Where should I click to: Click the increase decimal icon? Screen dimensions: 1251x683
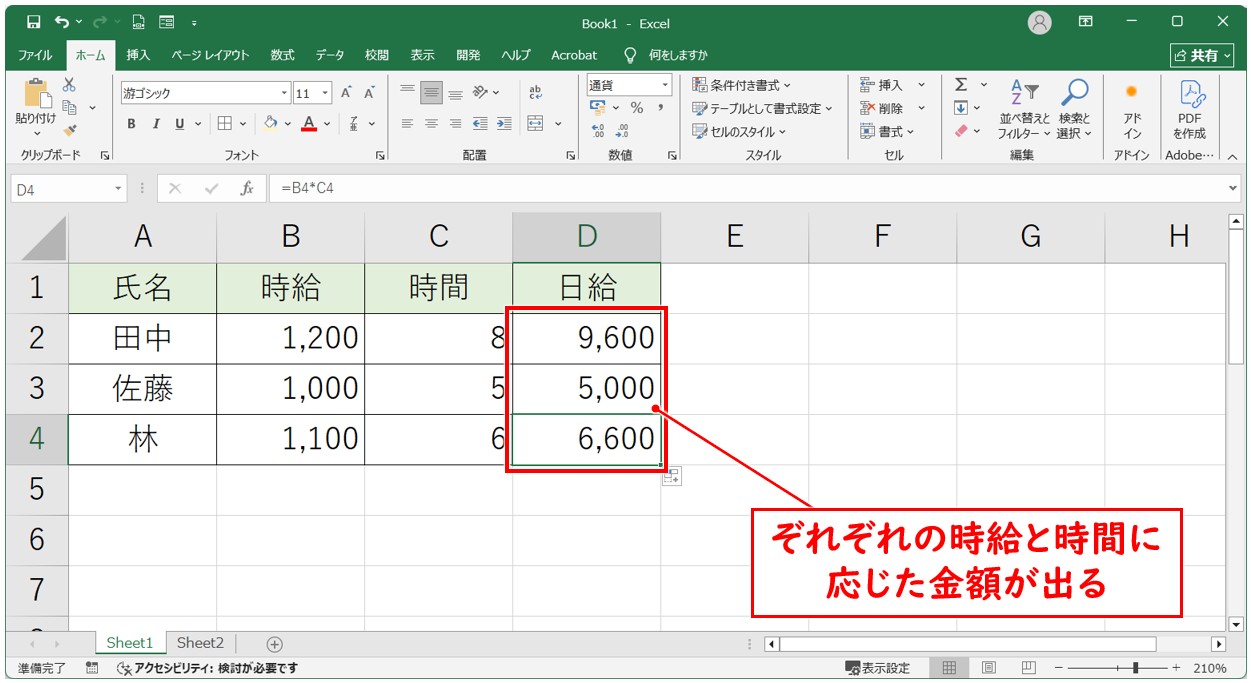tap(598, 131)
